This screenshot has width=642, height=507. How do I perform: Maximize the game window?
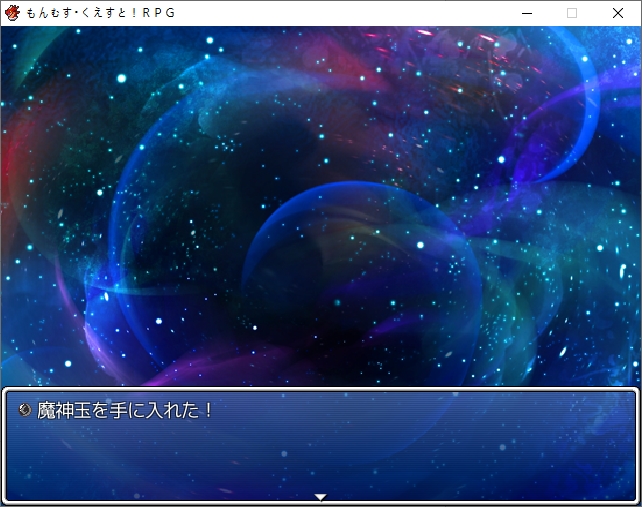click(x=572, y=13)
